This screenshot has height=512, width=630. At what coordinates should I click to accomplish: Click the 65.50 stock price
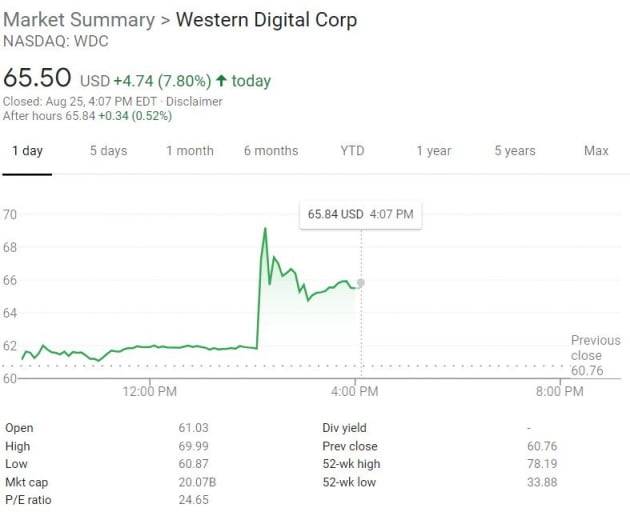[x=38, y=79]
